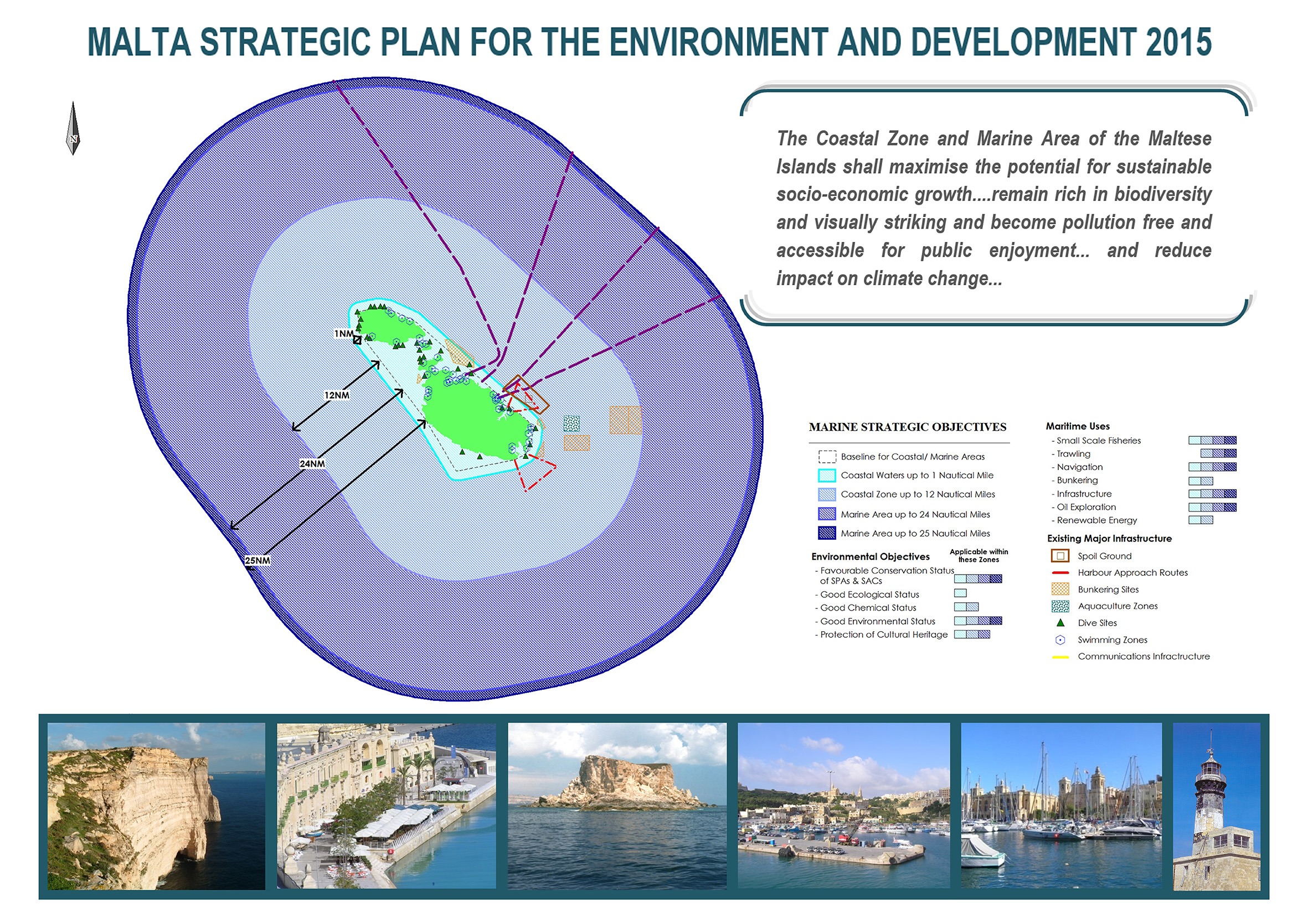1308x924 pixels.
Task: Click the Marine Area up to 24 Nautical Miles swatch
Action: (x=827, y=514)
